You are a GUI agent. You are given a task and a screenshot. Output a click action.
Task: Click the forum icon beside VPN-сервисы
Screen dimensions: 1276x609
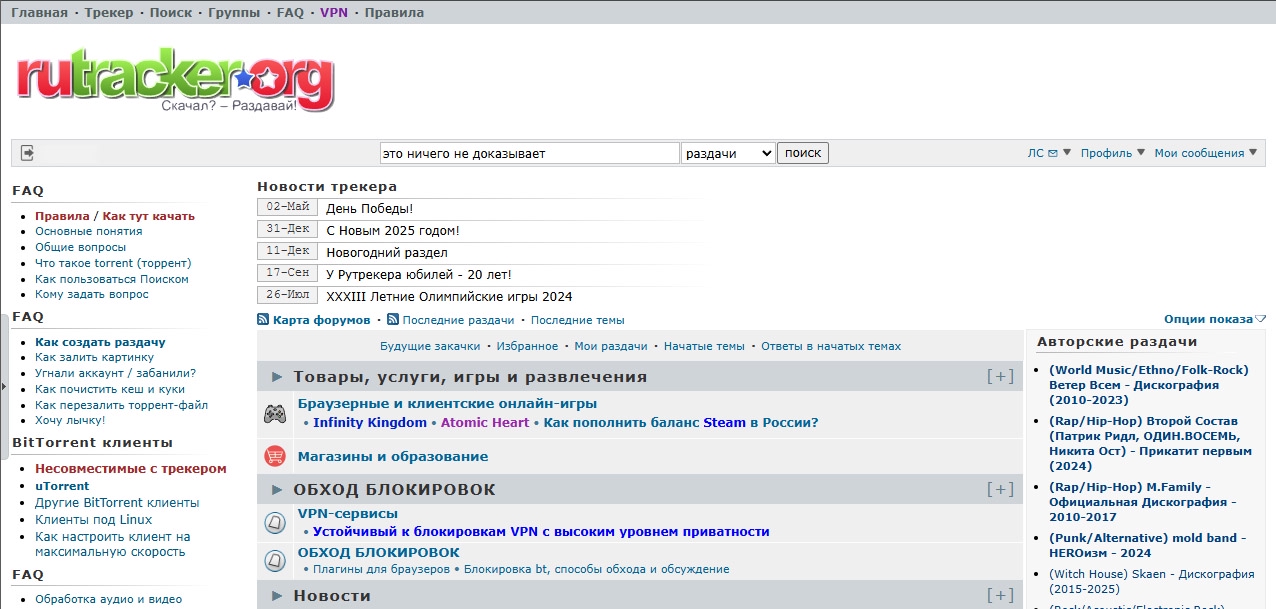(275, 522)
